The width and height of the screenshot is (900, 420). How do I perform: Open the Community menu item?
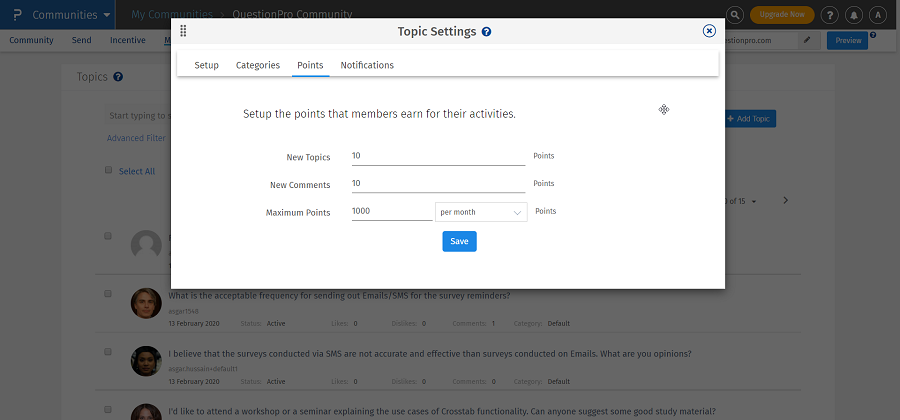(x=32, y=40)
